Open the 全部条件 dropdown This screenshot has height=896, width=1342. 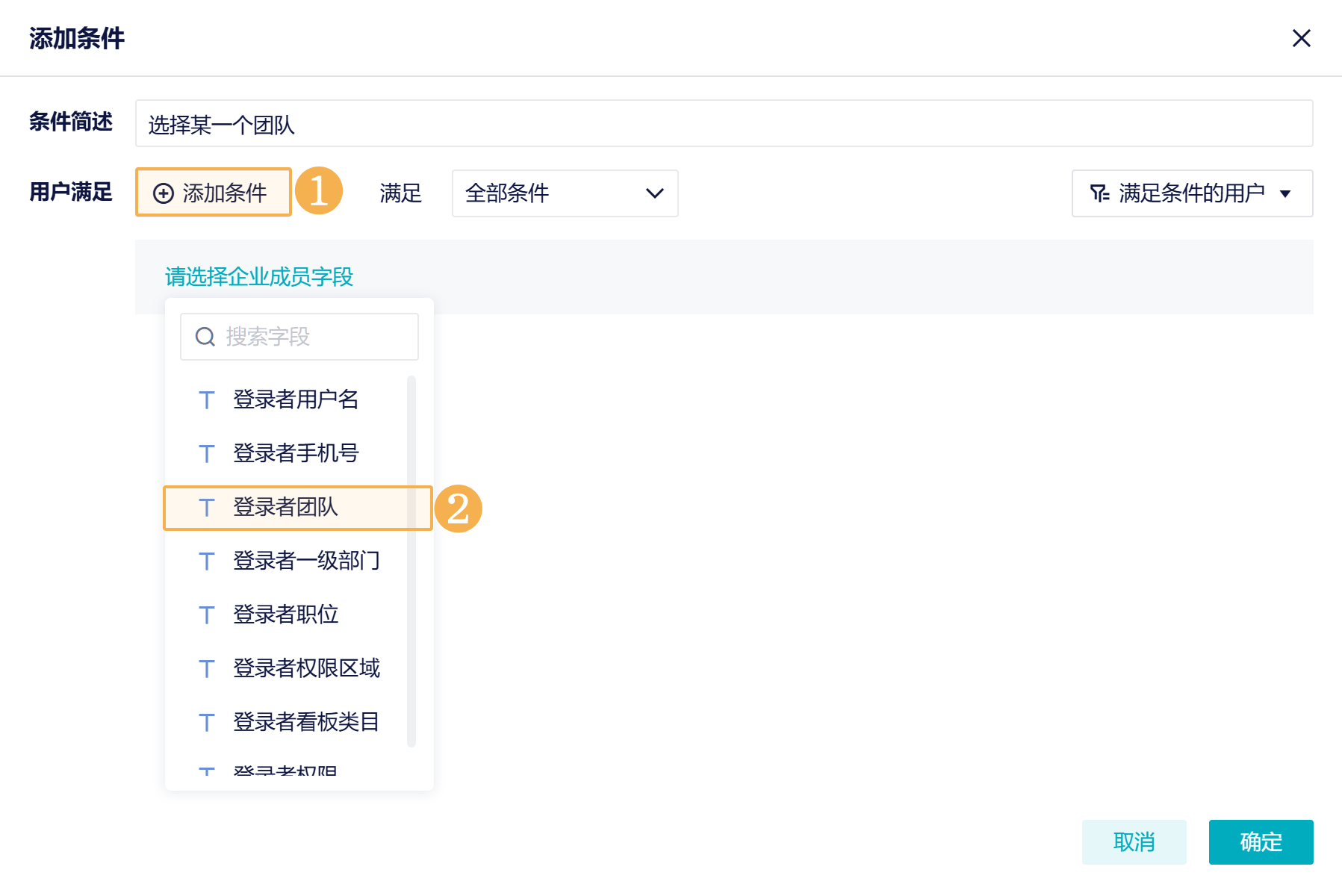point(565,193)
